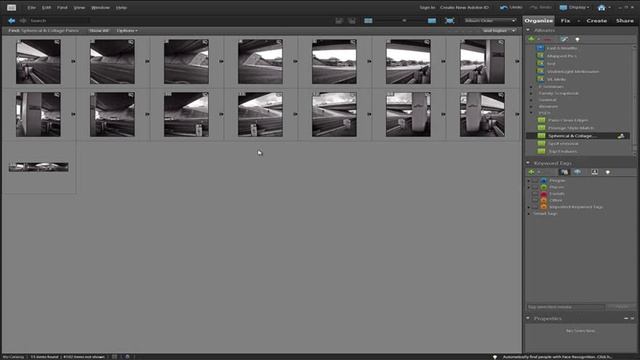Open the dropdown arrow next to Fix tab
The height and width of the screenshot is (360, 640).
tap(578, 21)
